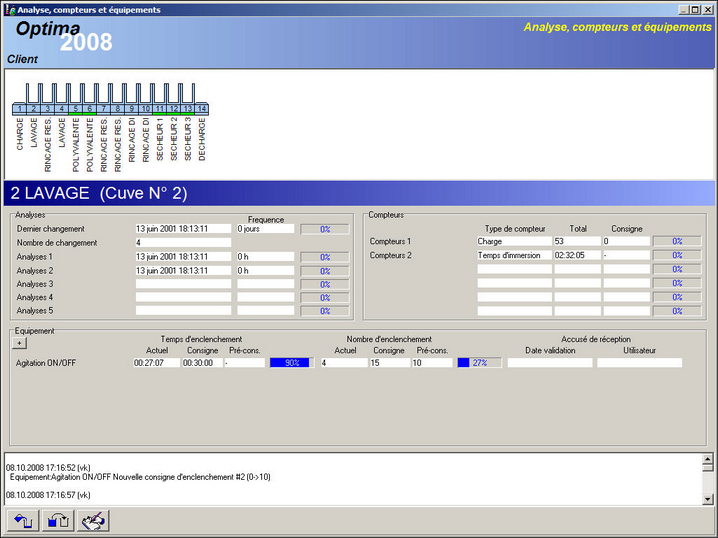Image resolution: width=718 pixels, height=538 pixels.
Task: Click Compteurs 1 Consigne field '0'
Action: point(626,241)
